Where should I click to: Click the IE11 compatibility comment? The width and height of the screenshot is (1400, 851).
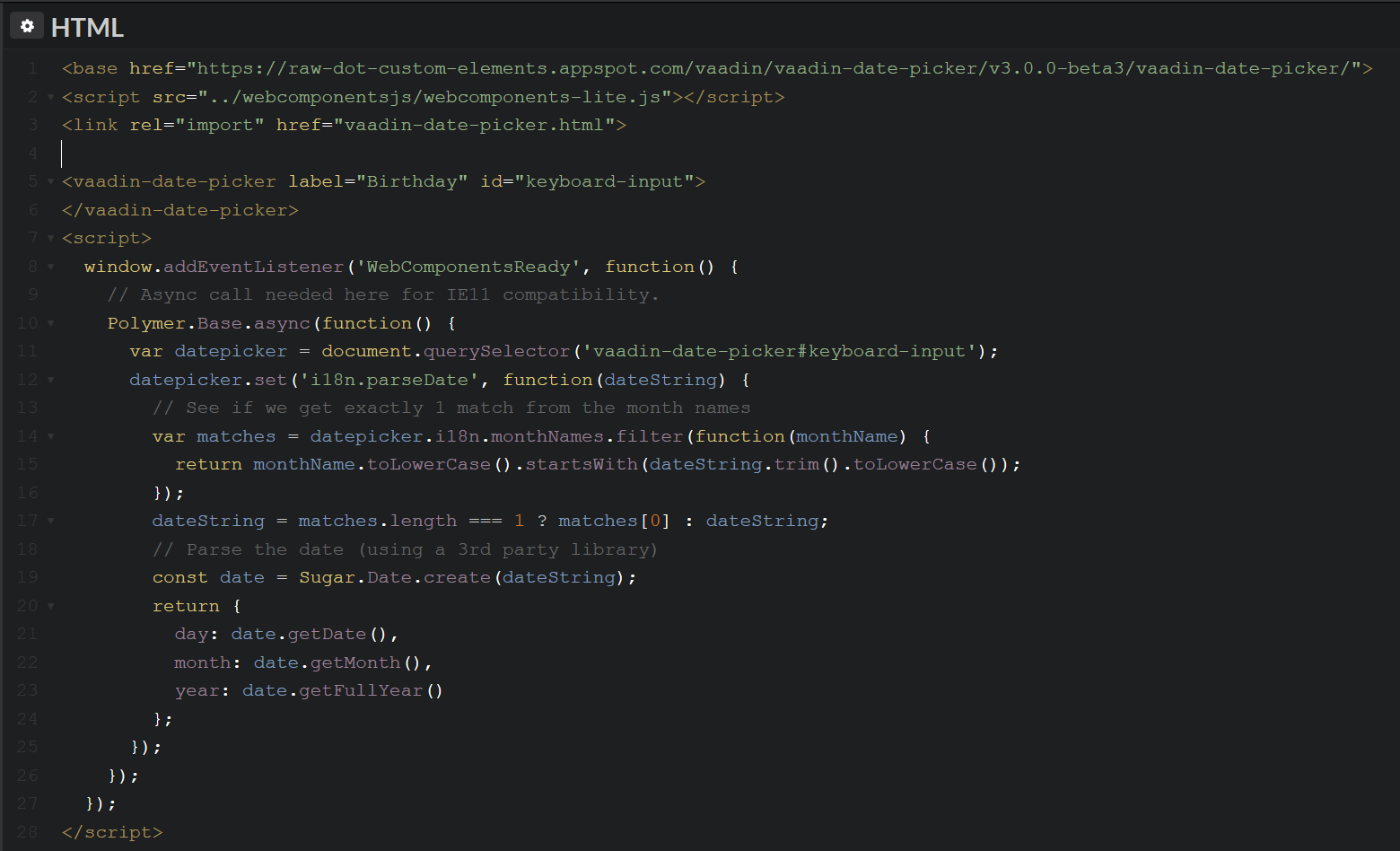(x=383, y=294)
